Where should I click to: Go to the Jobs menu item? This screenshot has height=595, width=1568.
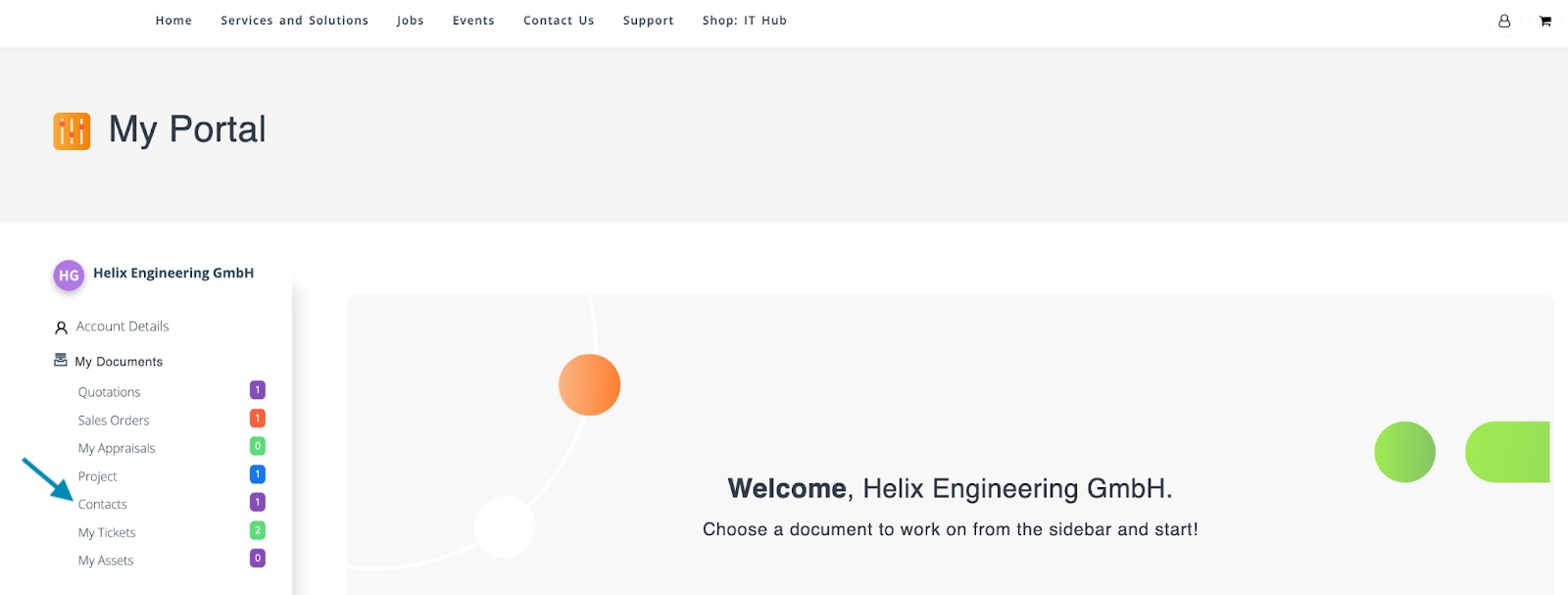(x=410, y=21)
